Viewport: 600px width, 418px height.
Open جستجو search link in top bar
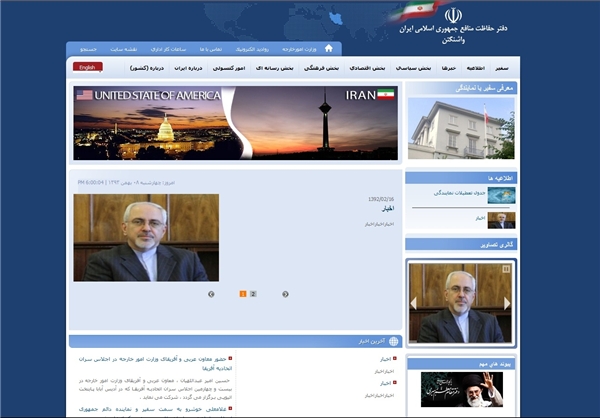(x=88, y=49)
